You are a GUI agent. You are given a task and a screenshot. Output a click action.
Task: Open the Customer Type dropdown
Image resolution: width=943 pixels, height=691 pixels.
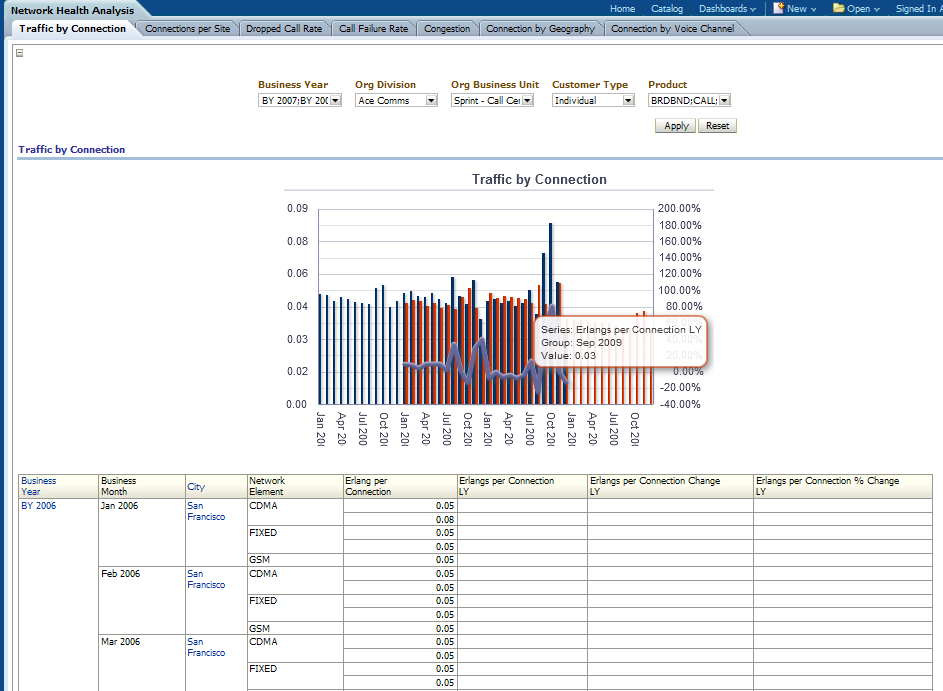point(628,100)
